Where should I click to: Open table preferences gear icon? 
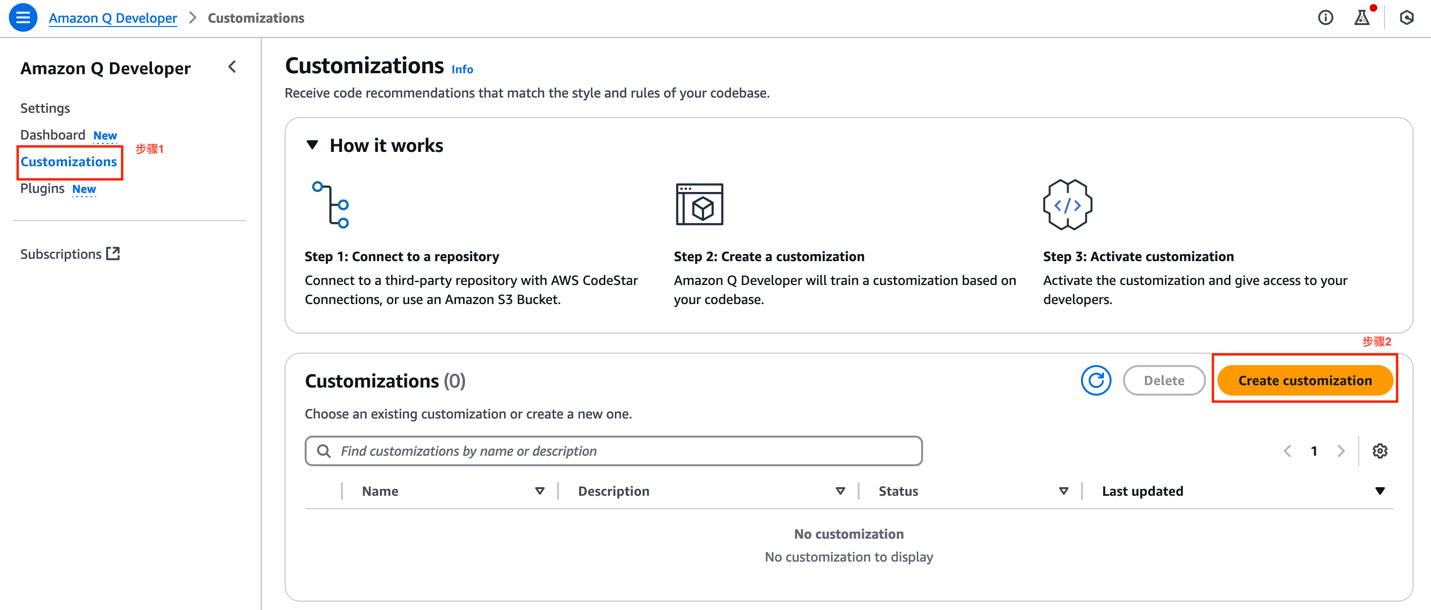click(1380, 451)
